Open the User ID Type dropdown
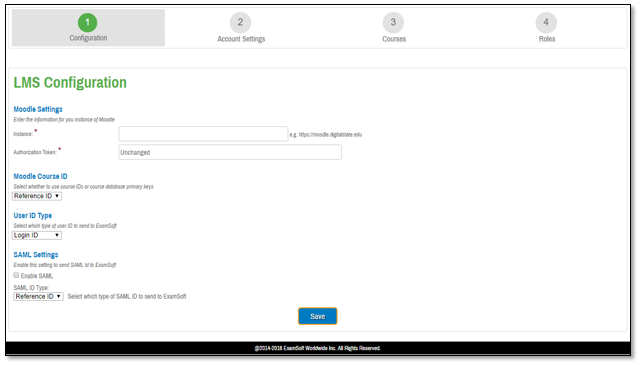Image resolution: width=640 pixels, height=365 pixels. [37, 235]
